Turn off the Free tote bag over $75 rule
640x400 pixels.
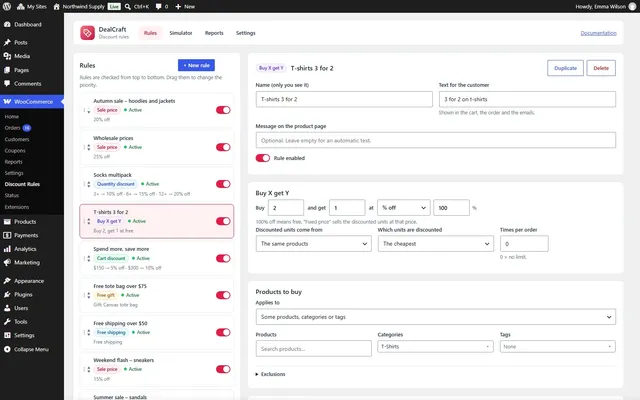click(x=223, y=295)
